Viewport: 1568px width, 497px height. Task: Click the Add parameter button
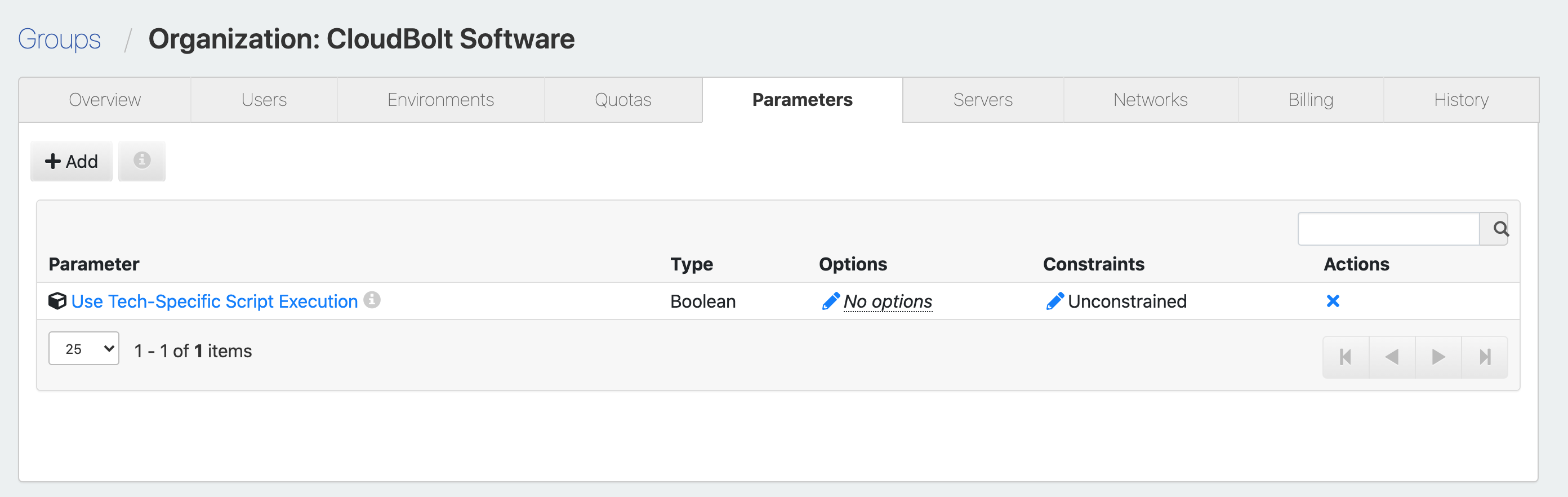pos(71,161)
